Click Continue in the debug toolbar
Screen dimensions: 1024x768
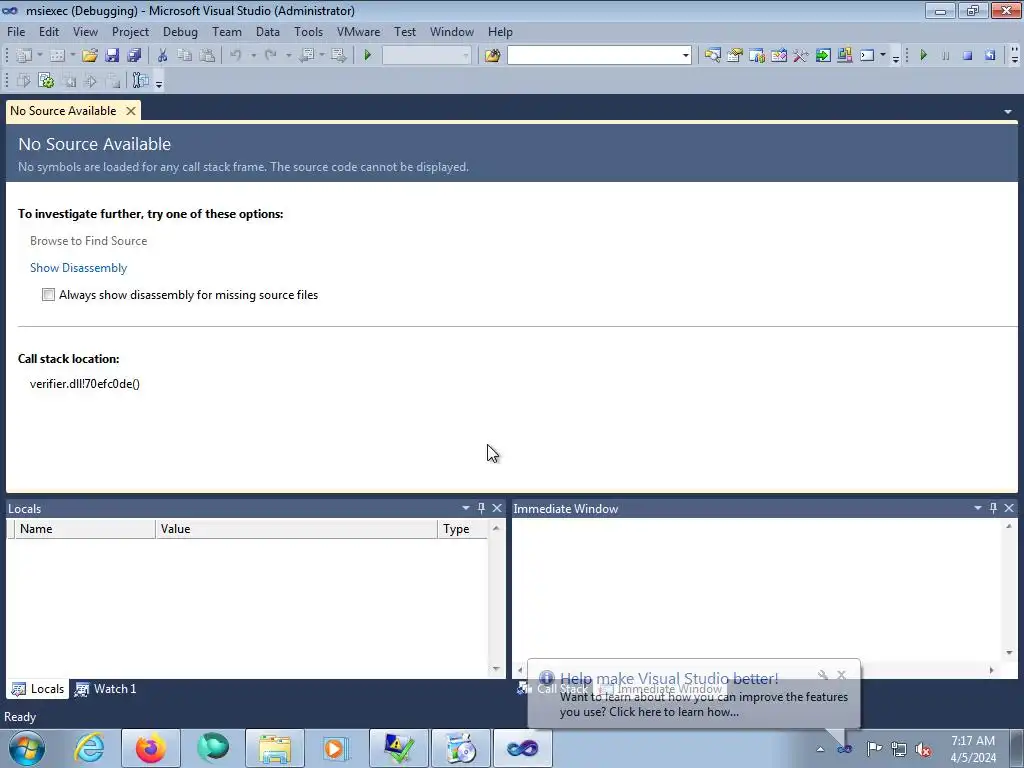(923, 56)
